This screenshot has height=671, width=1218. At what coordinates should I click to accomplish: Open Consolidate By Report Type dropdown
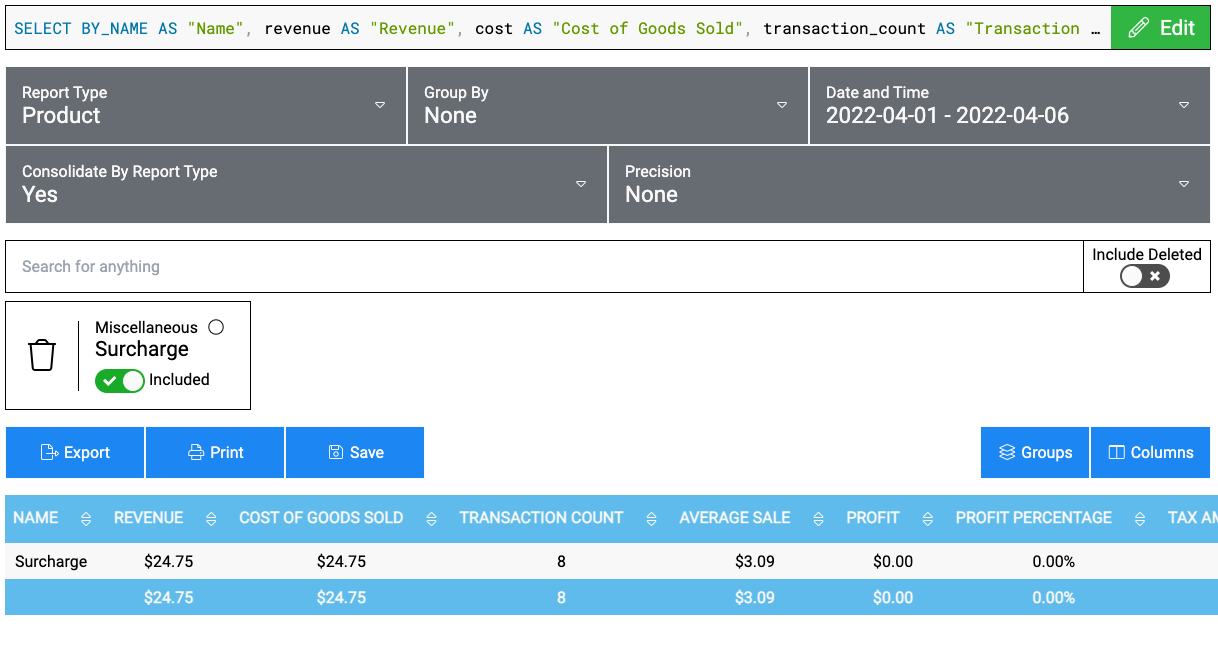[x=306, y=184]
